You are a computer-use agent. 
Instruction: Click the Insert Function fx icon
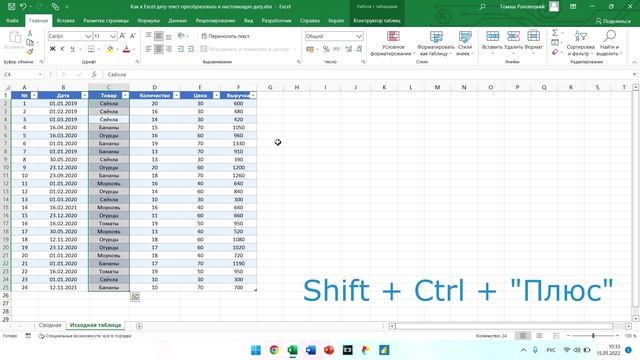pos(94,74)
